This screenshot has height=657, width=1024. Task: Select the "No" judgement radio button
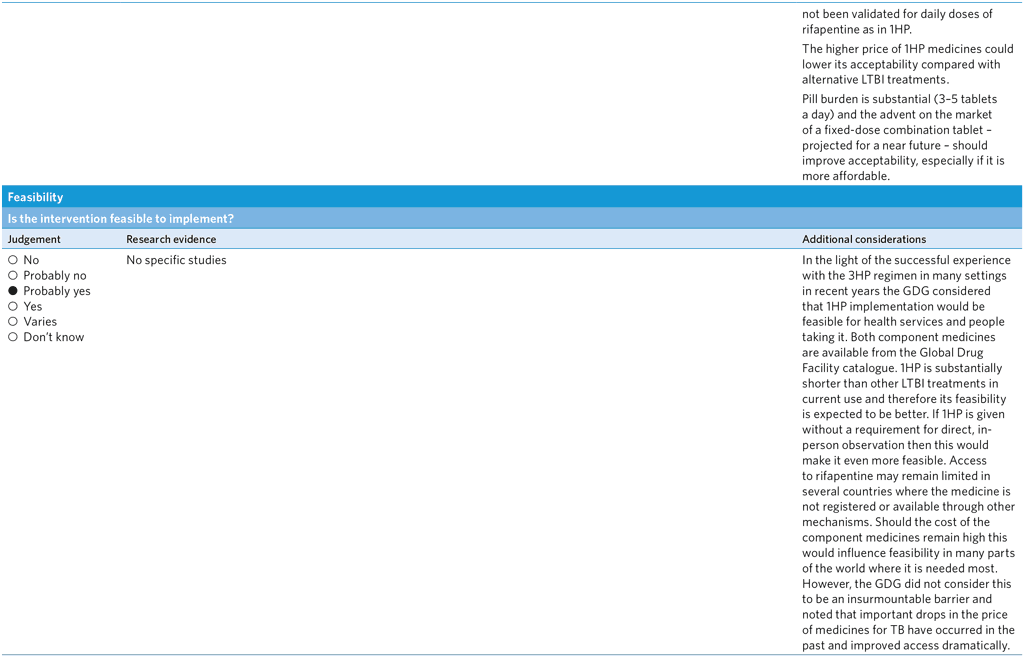pos(13,260)
